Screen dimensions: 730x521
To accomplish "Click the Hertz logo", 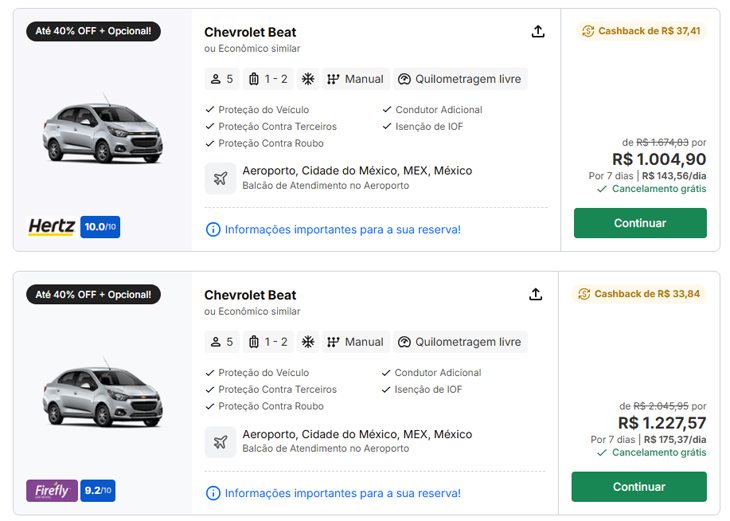I will [51, 227].
